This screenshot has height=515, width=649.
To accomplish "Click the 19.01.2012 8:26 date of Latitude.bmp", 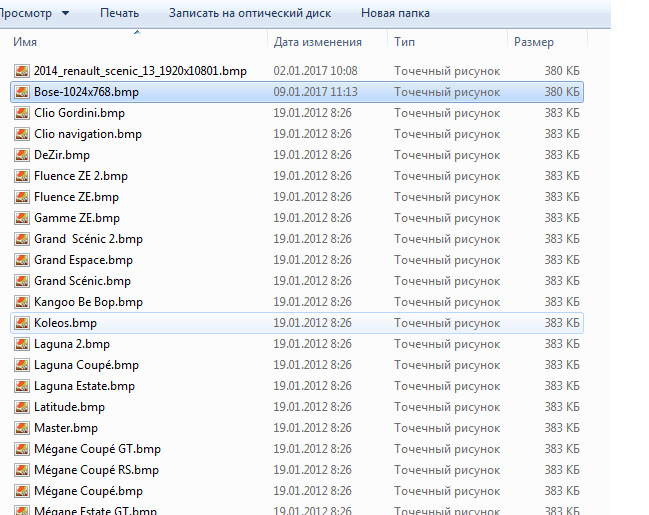I will pyautogui.click(x=312, y=407).
